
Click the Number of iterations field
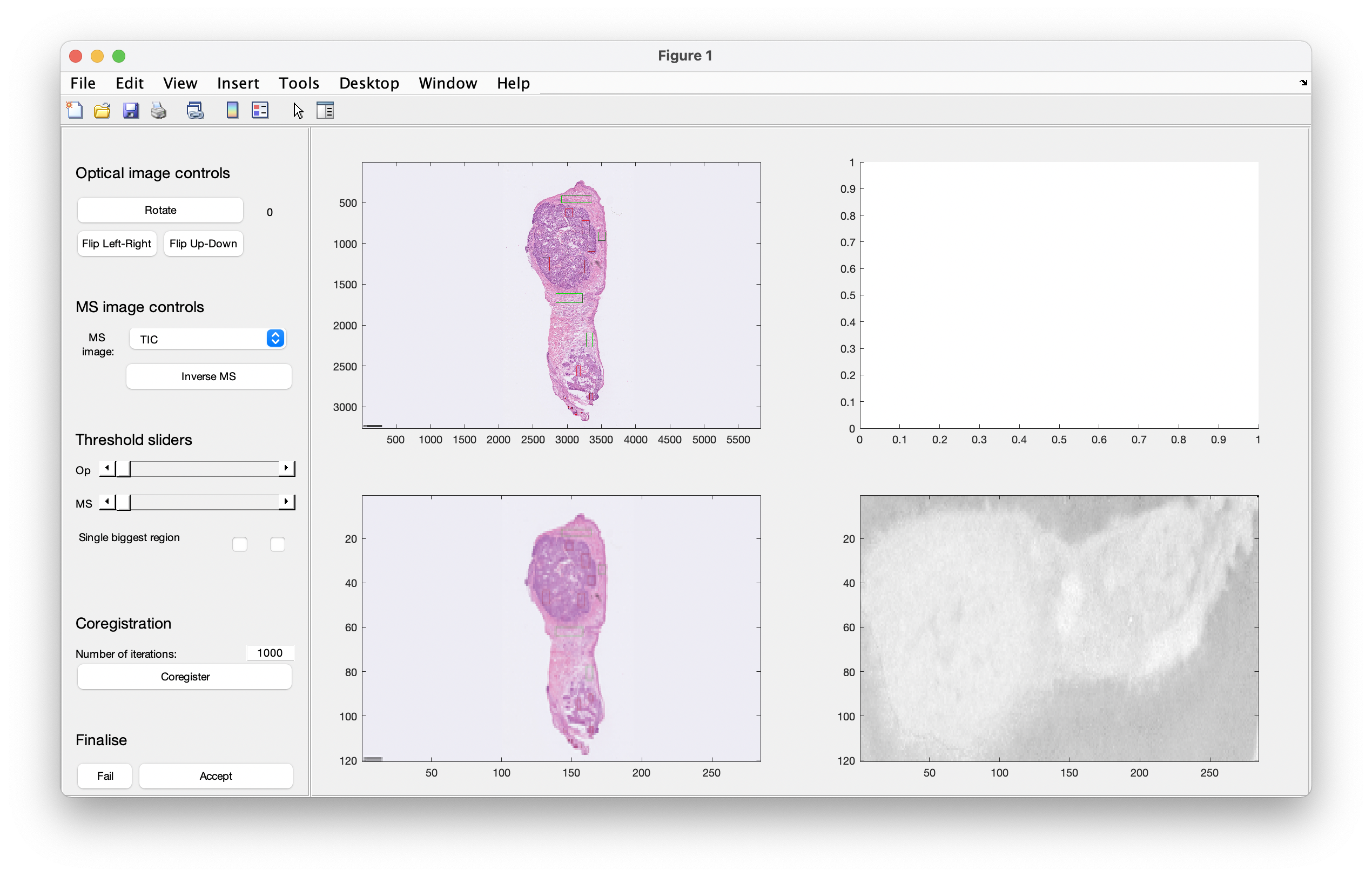point(270,653)
